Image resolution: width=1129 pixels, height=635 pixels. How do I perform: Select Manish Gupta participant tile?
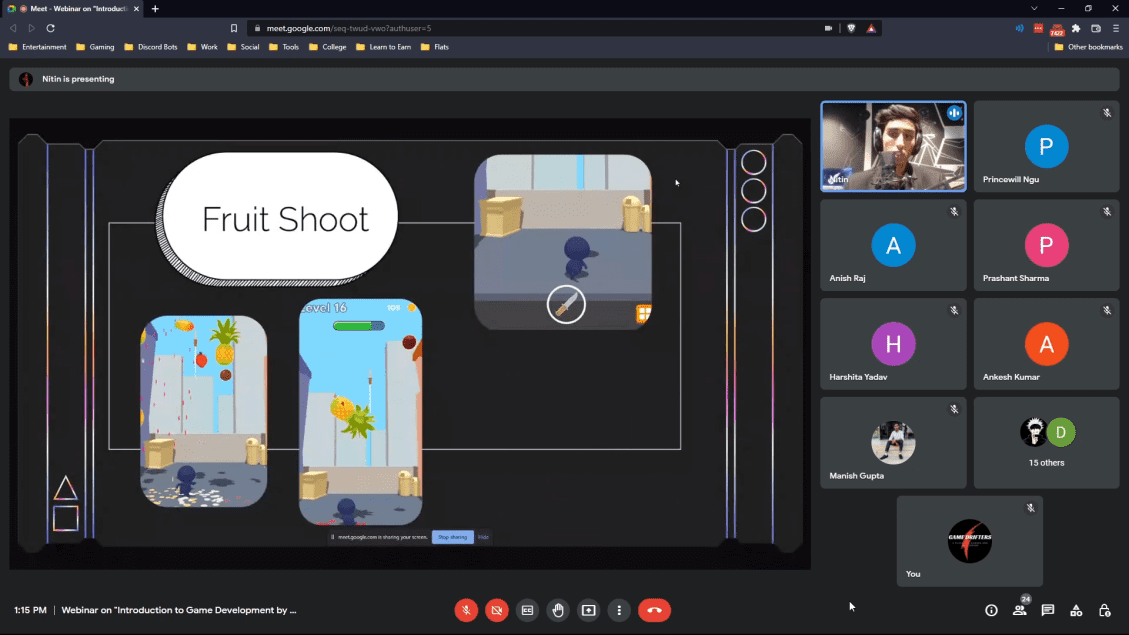(894, 442)
